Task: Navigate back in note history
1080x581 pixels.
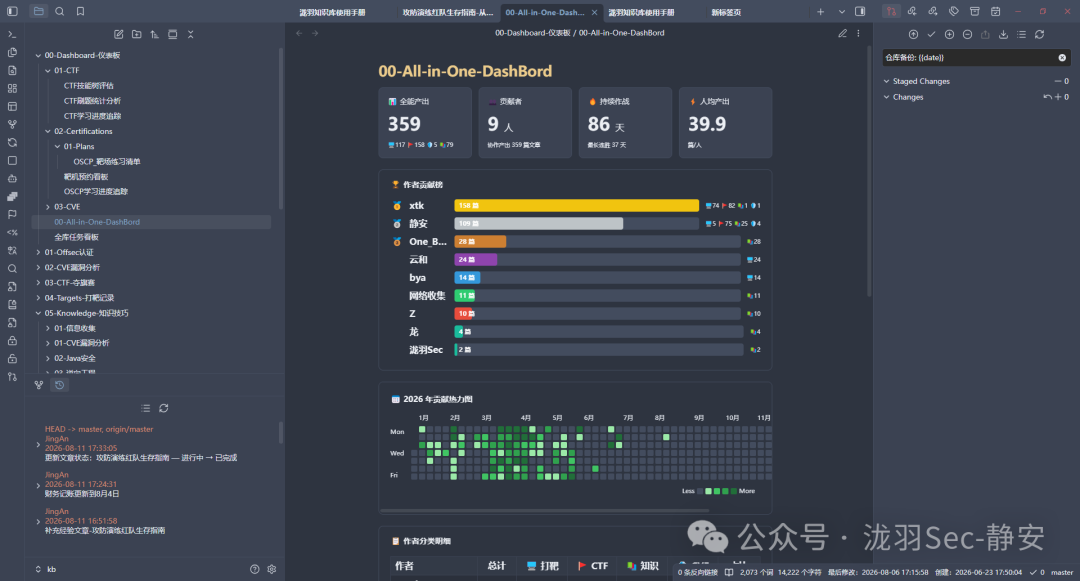Action: 299,33
